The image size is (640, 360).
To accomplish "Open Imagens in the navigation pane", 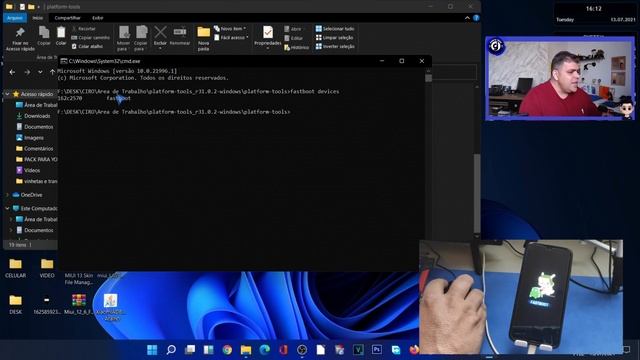I will coord(30,138).
